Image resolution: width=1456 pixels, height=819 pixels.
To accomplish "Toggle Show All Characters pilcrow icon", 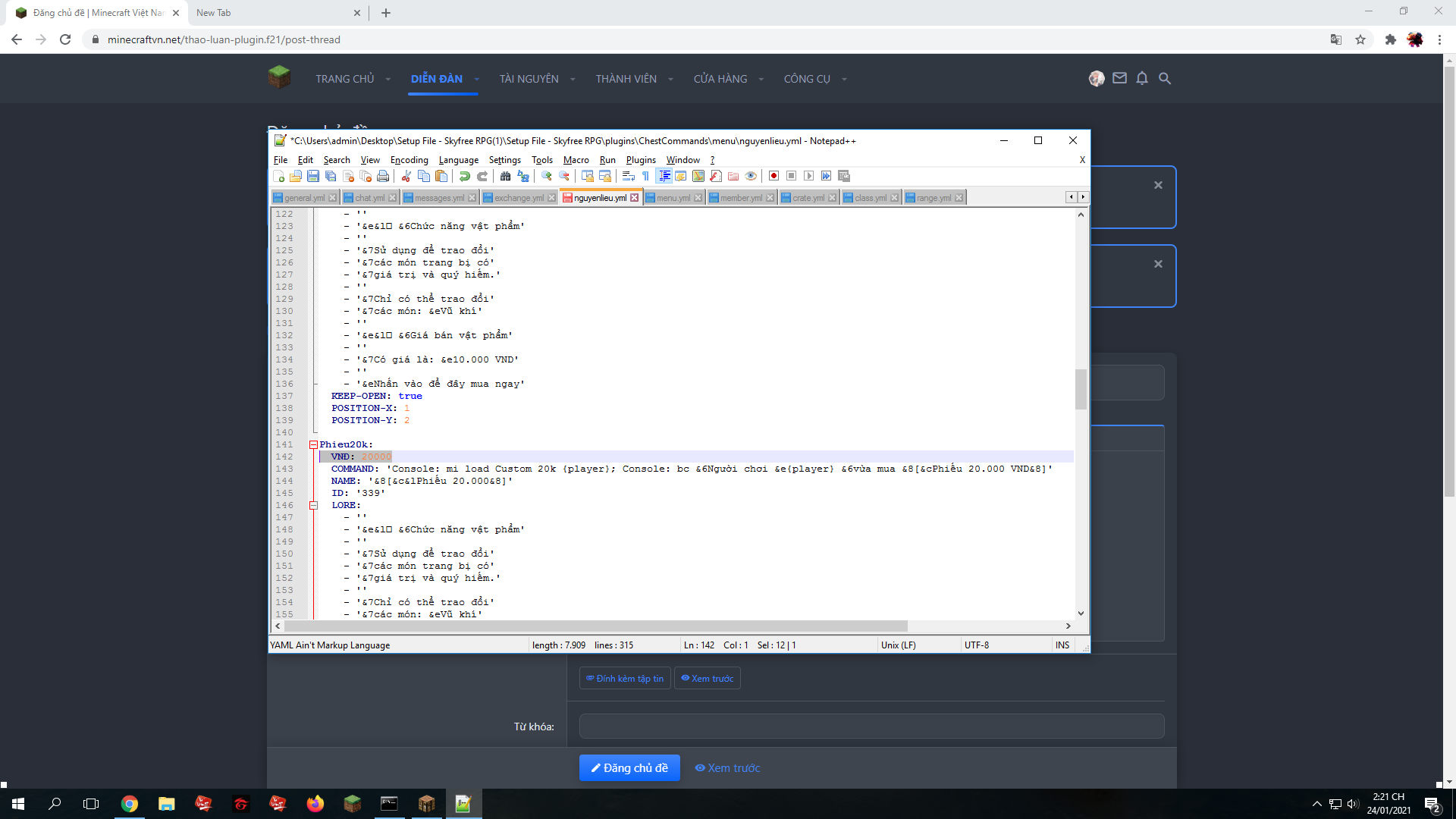I will (646, 176).
